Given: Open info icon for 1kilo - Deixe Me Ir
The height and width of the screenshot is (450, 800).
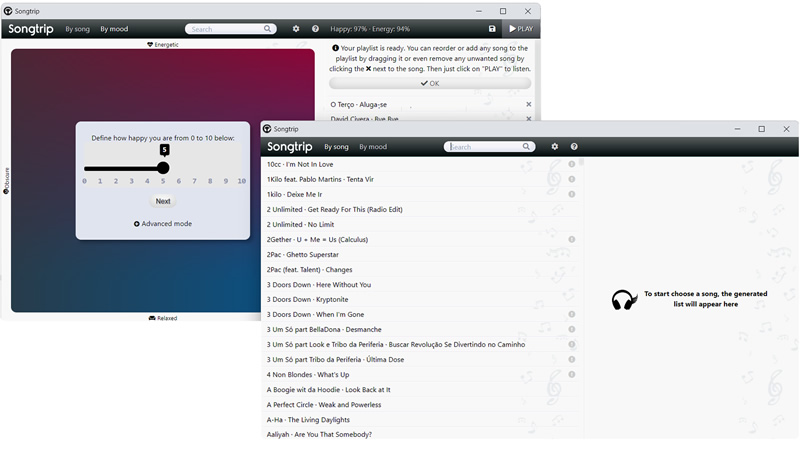Looking at the screenshot, I should coord(571,194).
